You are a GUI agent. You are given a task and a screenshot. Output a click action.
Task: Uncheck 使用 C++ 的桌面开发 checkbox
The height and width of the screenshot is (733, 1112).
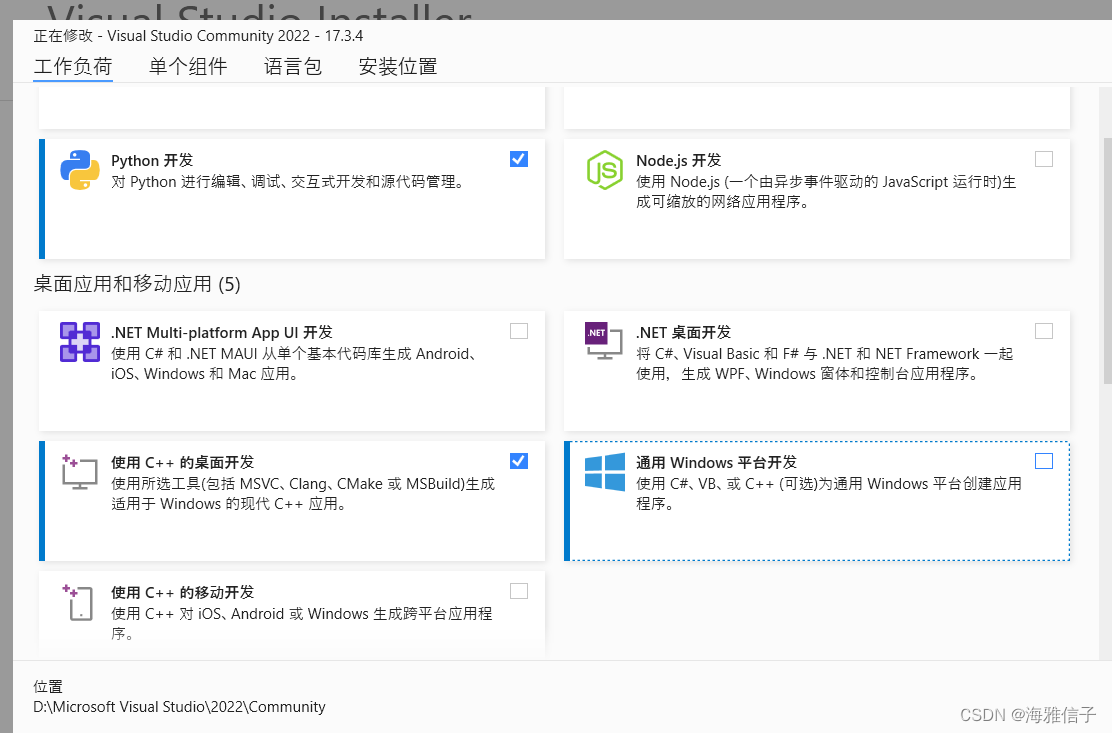pyautogui.click(x=519, y=461)
